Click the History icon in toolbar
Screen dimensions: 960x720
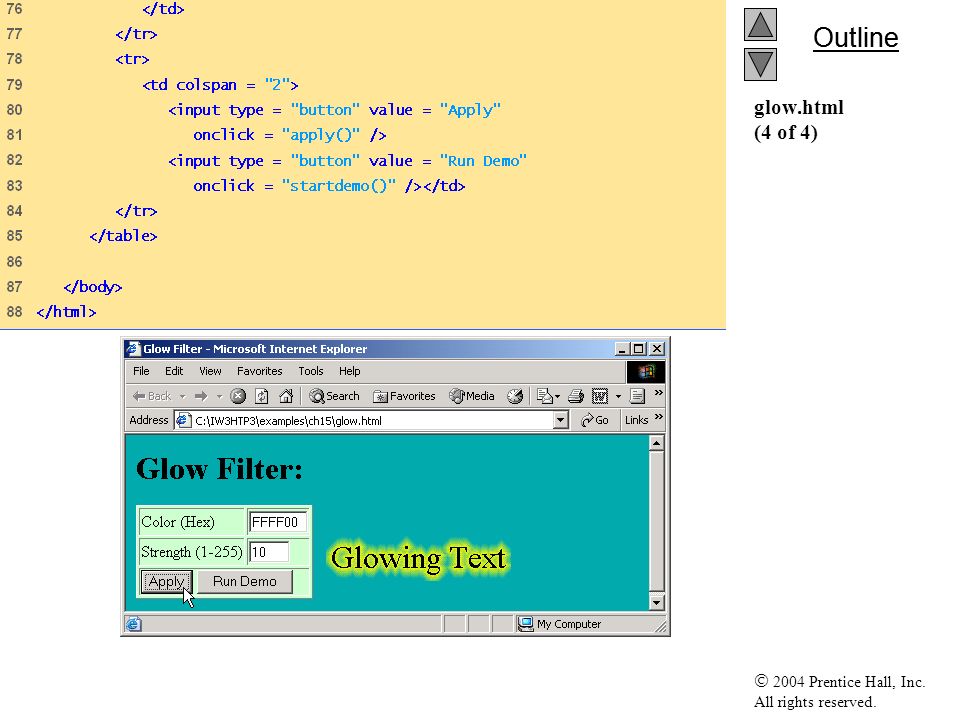coord(515,396)
